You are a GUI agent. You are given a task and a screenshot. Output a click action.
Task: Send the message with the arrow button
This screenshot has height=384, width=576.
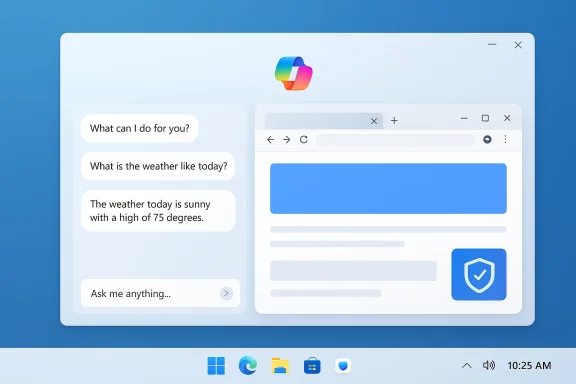point(226,293)
